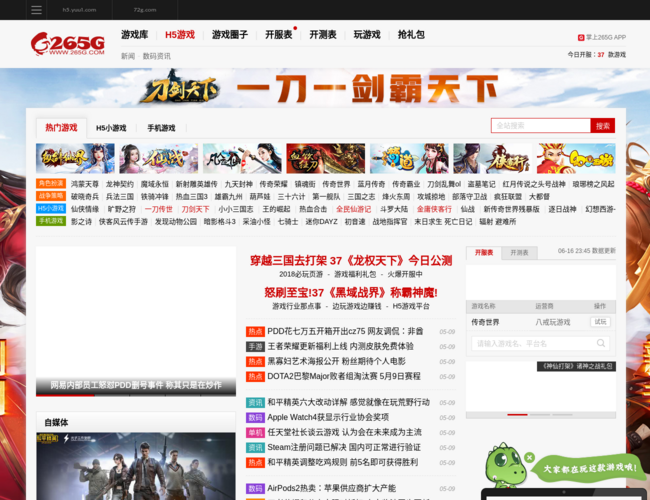Switch to the 手机游戏 tab
The image size is (650, 500).
(x=161, y=128)
